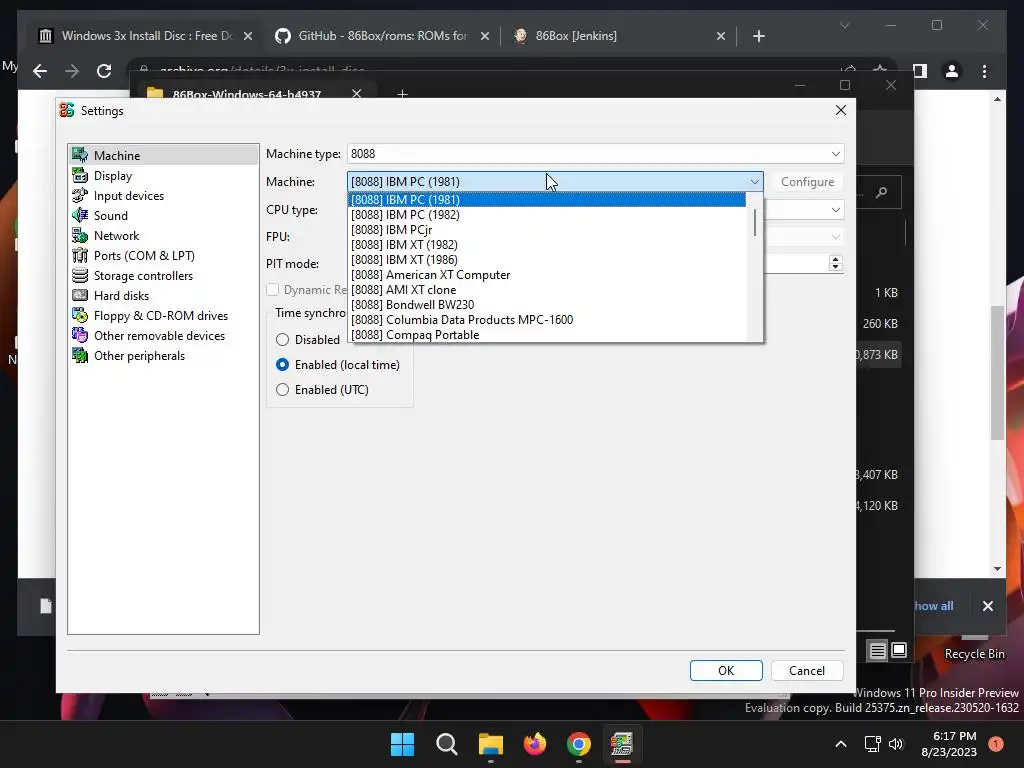This screenshot has height=768, width=1024.
Task: Switch to 86Box app in the taskbar
Action: (622, 744)
